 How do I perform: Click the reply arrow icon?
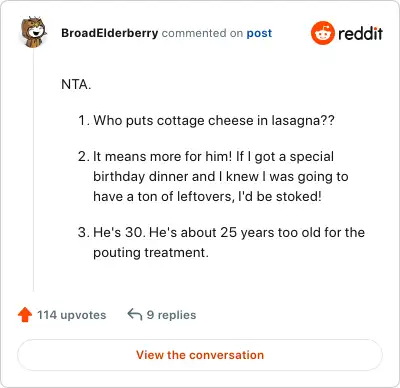pyautogui.click(x=135, y=314)
